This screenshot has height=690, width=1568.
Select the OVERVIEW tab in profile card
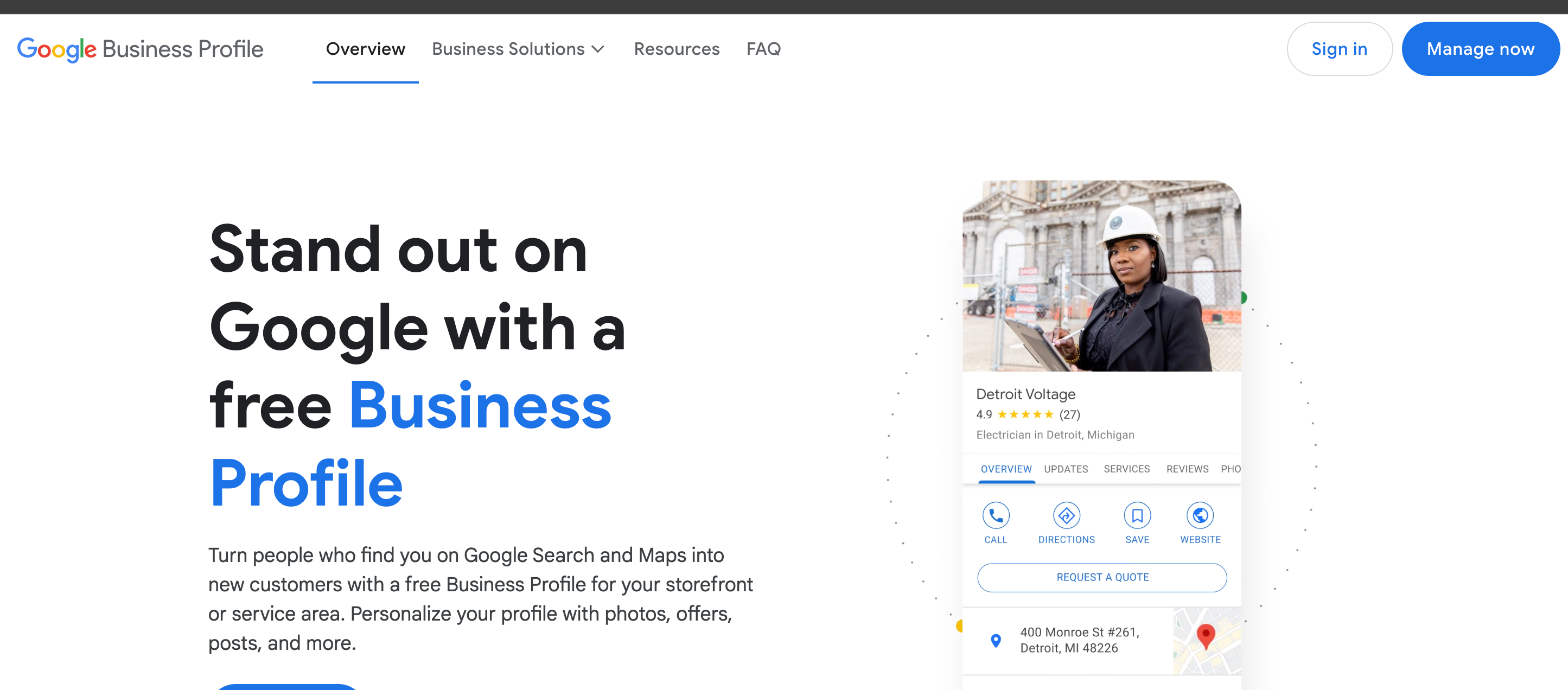coord(1005,469)
